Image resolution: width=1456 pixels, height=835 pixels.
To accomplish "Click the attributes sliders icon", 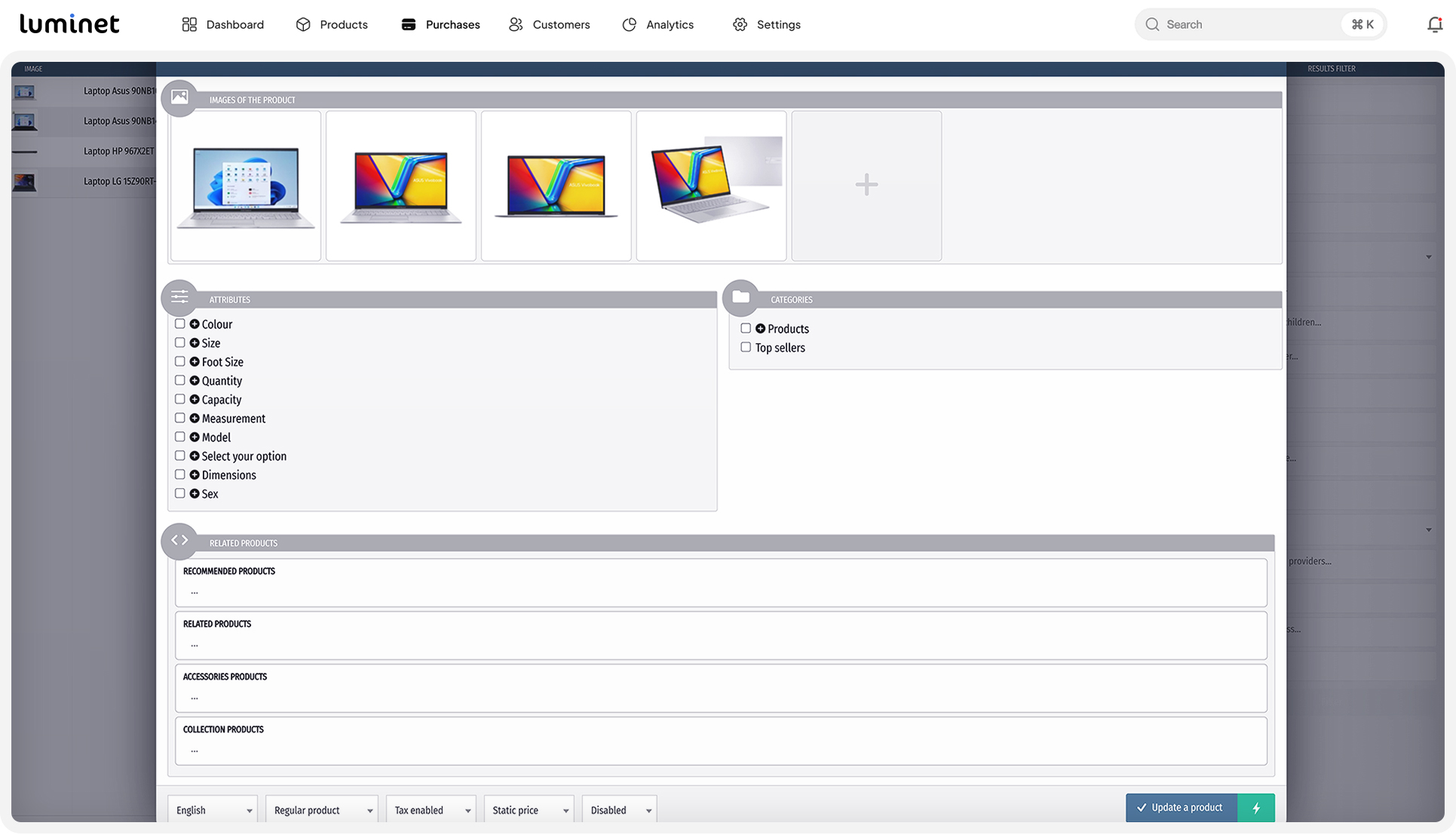I will click(179, 297).
